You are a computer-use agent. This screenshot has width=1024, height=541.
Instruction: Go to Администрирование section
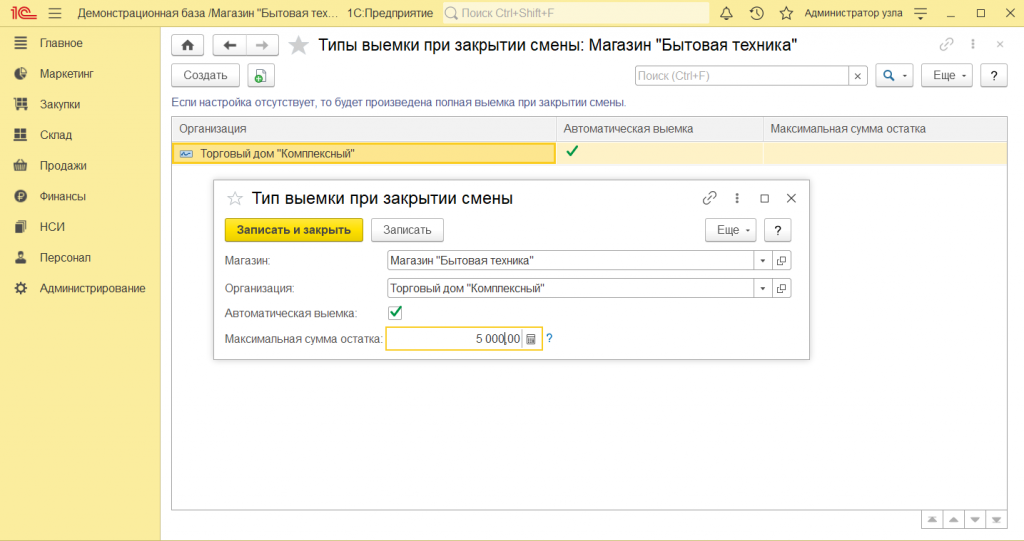click(x=92, y=288)
